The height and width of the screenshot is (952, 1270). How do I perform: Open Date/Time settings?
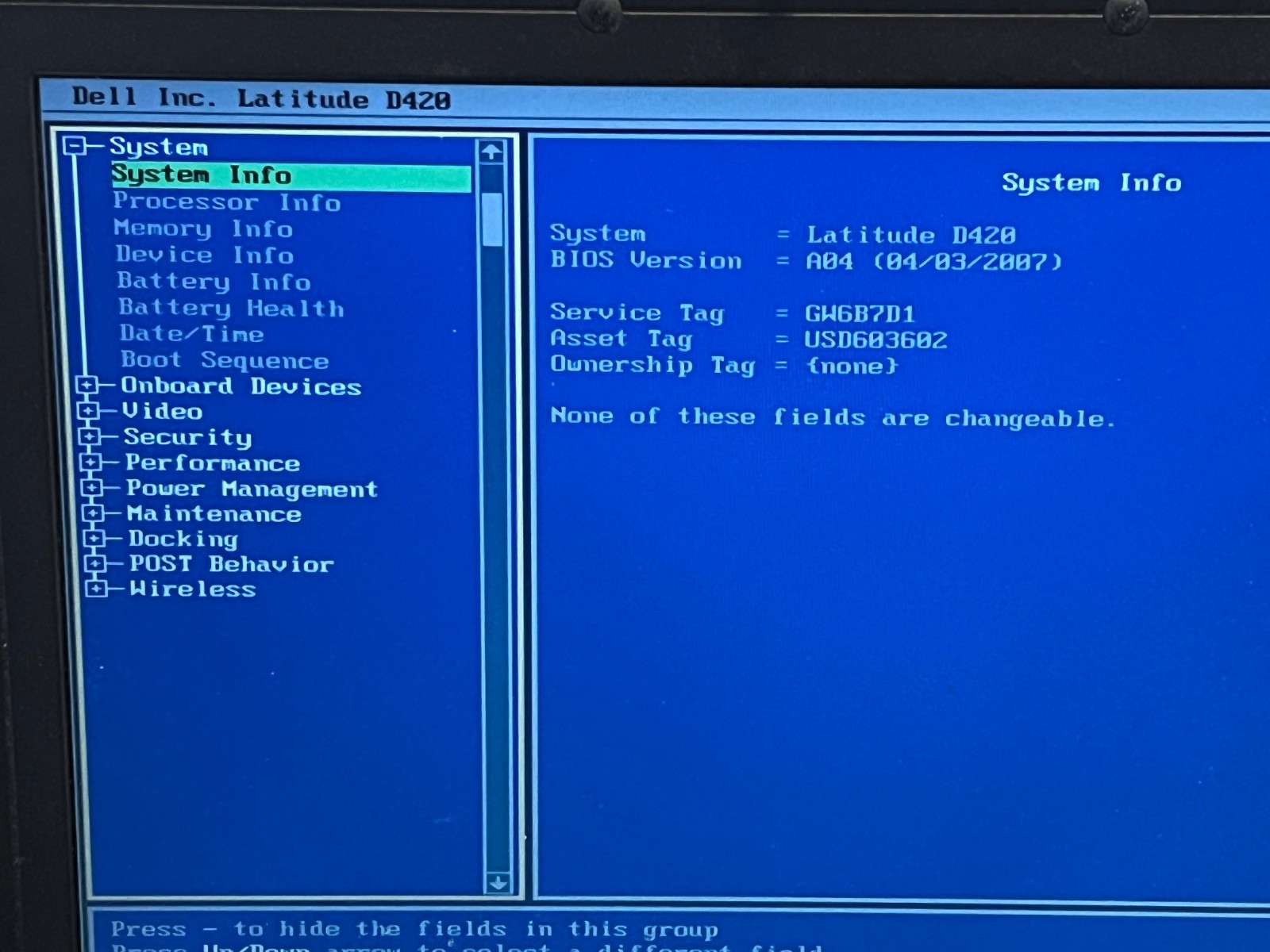(191, 333)
